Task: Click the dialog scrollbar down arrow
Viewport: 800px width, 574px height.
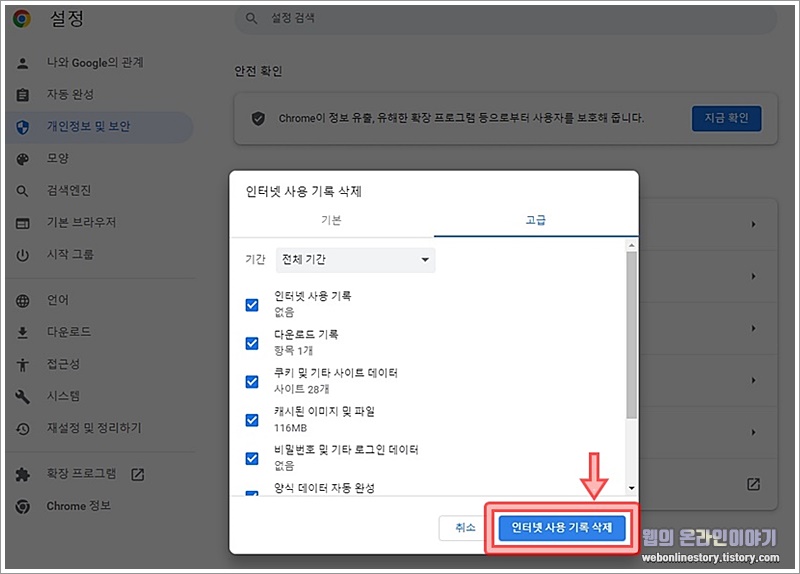Action: pyautogui.click(x=632, y=488)
